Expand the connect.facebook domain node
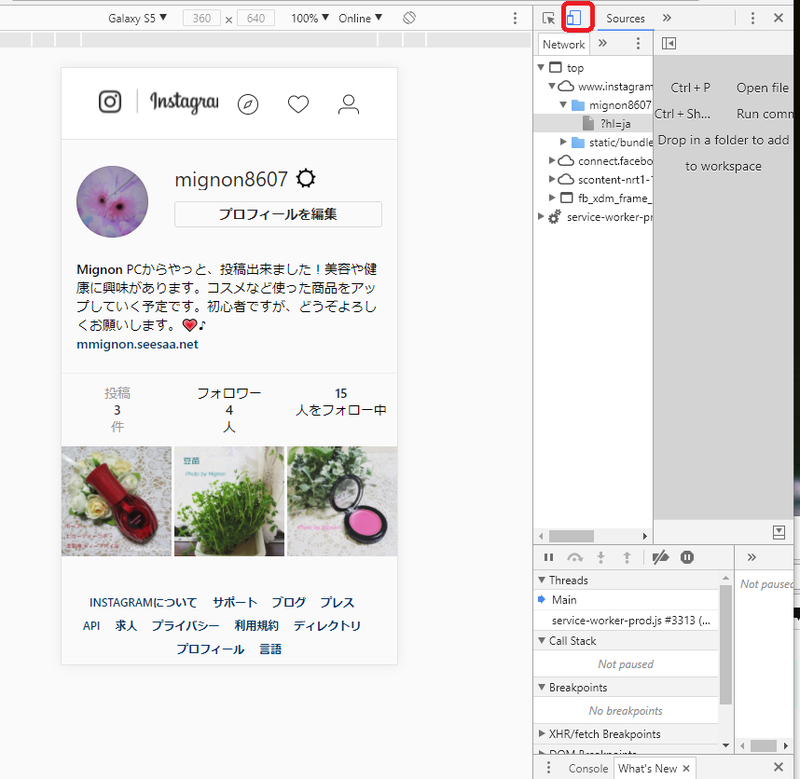 tap(552, 161)
